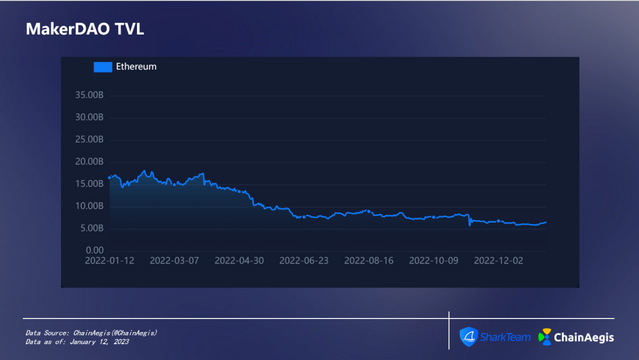Click the 10.00B y-axis label
This screenshot has height=360, width=639.
[x=89, y=206]
